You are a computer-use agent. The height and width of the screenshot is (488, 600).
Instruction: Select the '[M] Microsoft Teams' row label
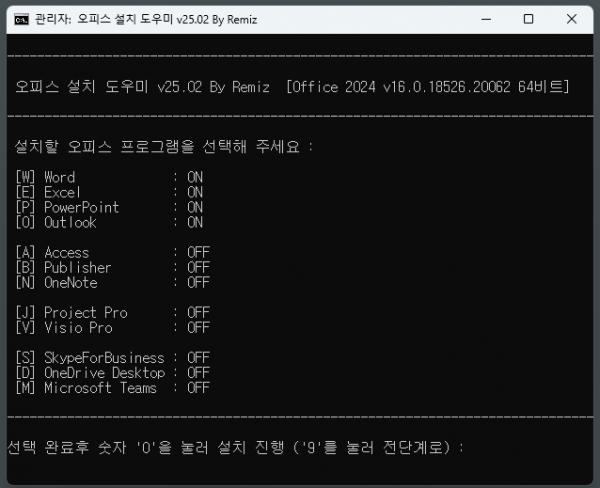tap(86, 388)
